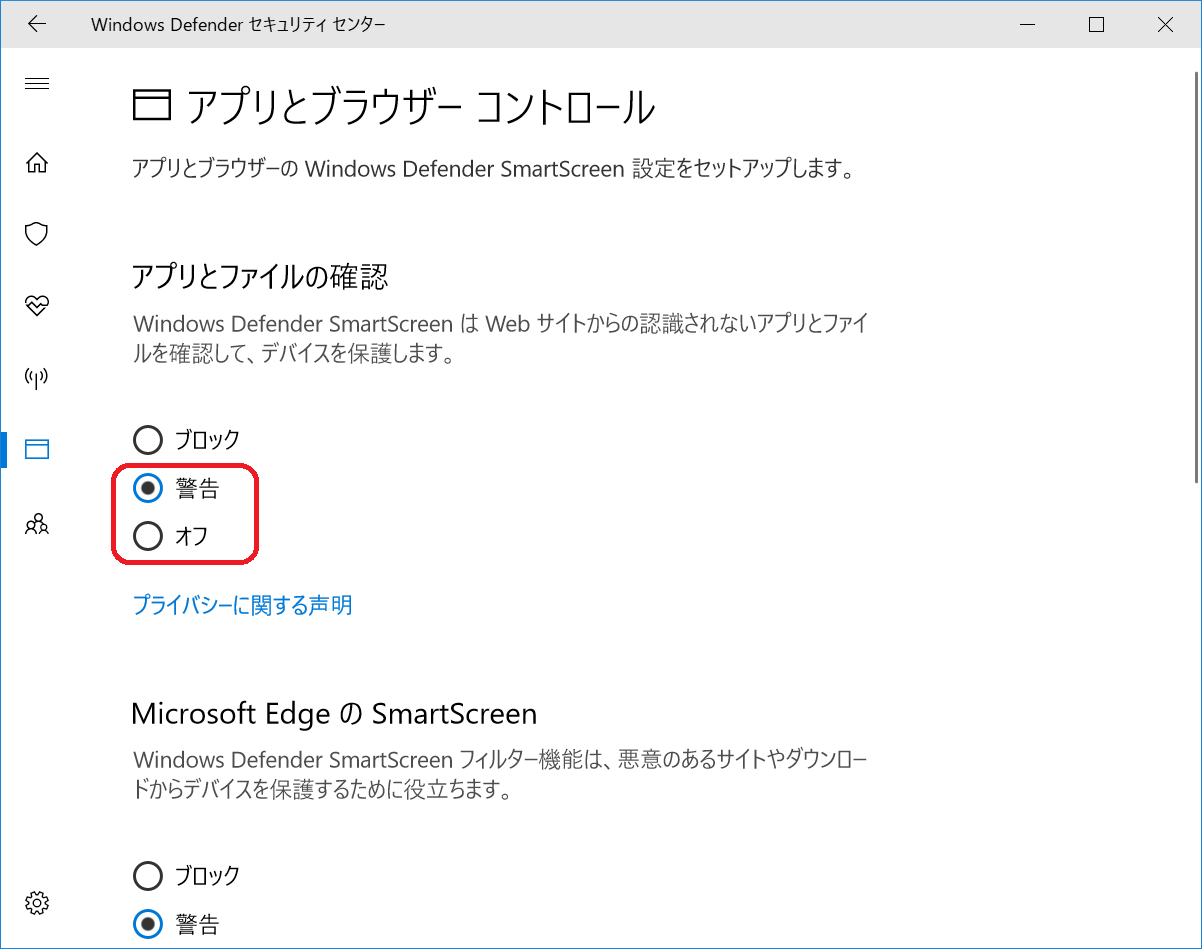Open the hamburger navigation menu
Viewport: 1202px width, 949px height.
click(37, 83)
